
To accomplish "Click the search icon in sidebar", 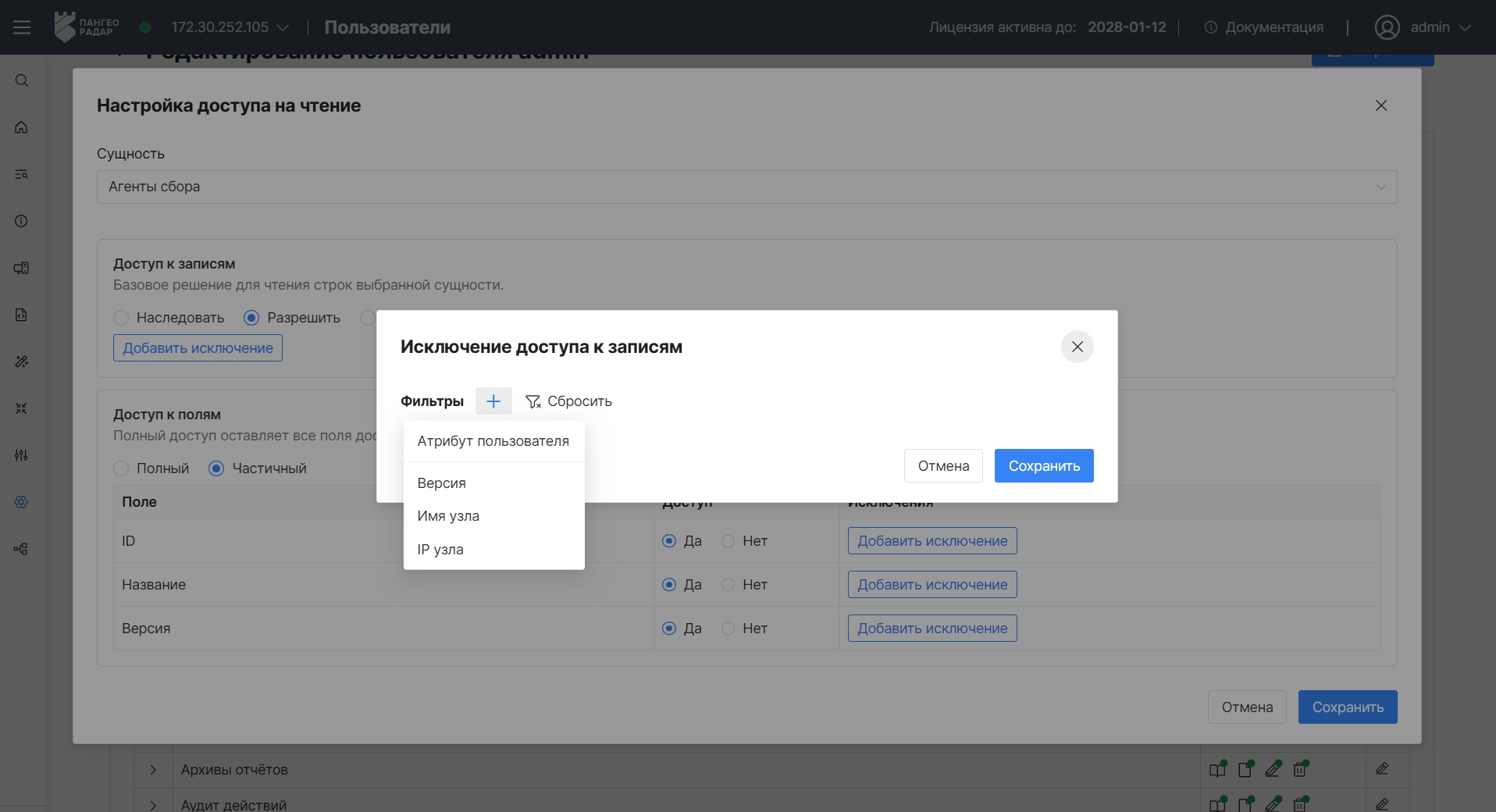I will pyautogui.click(x=22, y=80).
